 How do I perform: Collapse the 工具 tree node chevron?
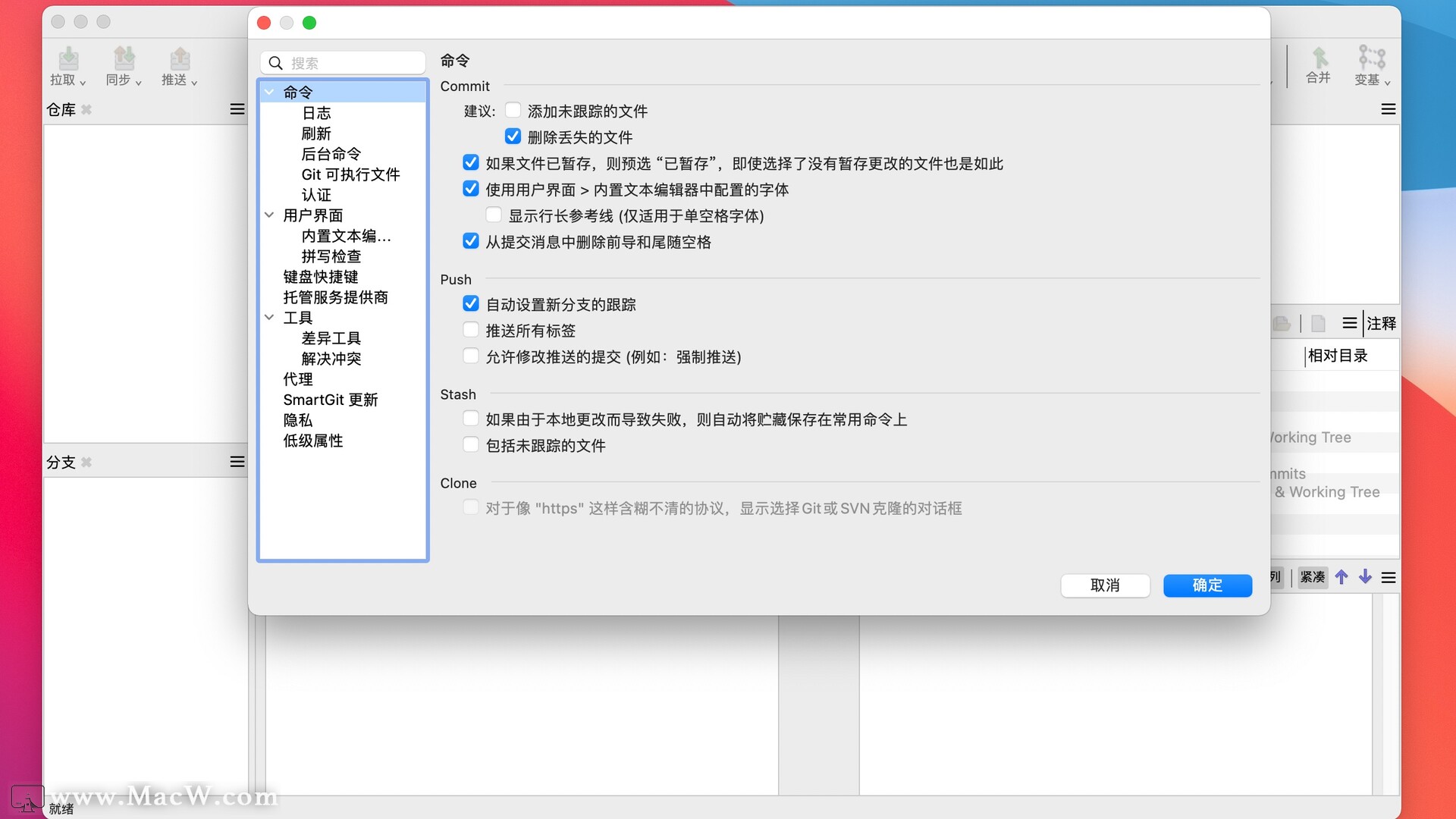coord(269,317)
